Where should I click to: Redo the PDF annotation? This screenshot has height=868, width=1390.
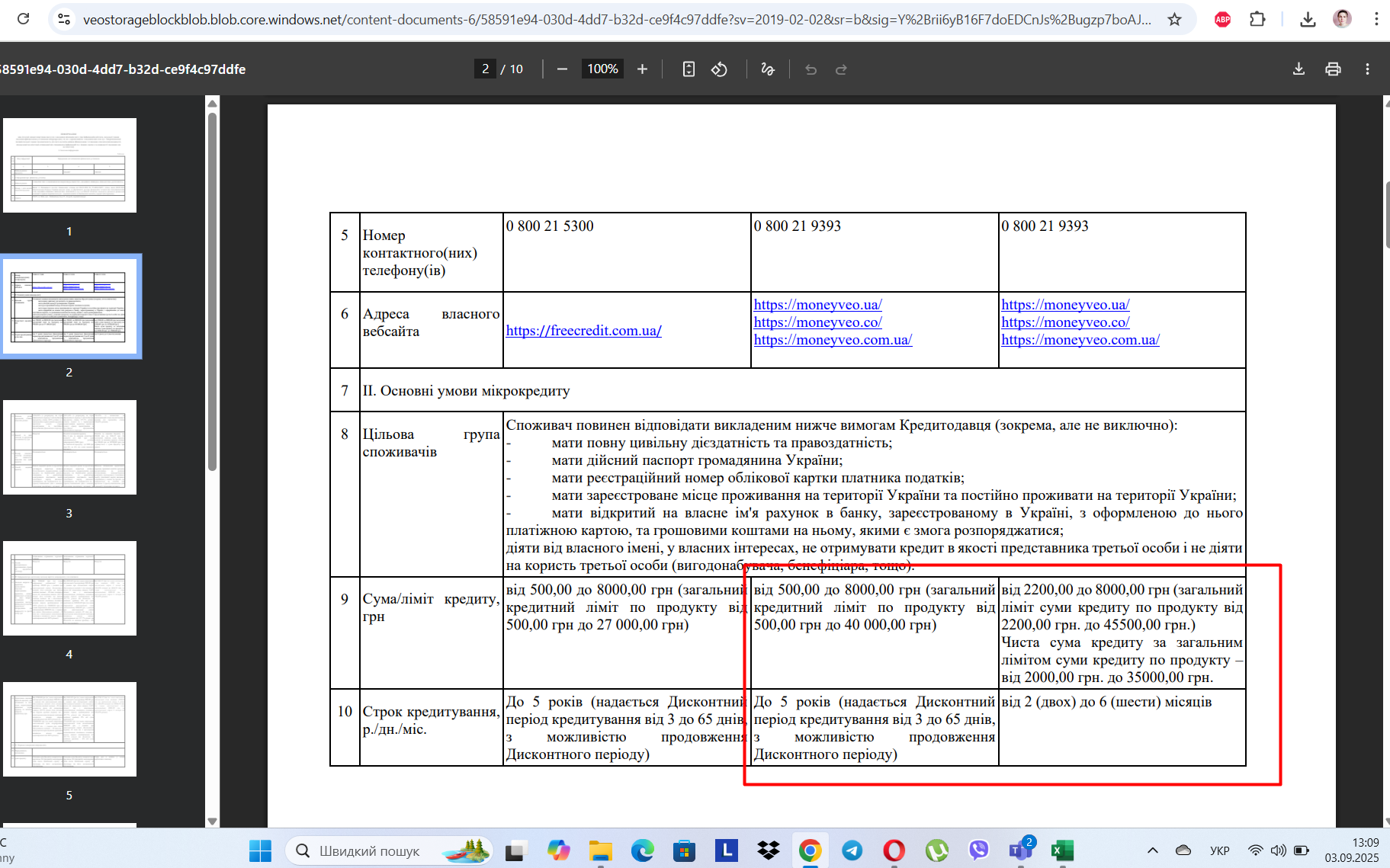[841, 69]
